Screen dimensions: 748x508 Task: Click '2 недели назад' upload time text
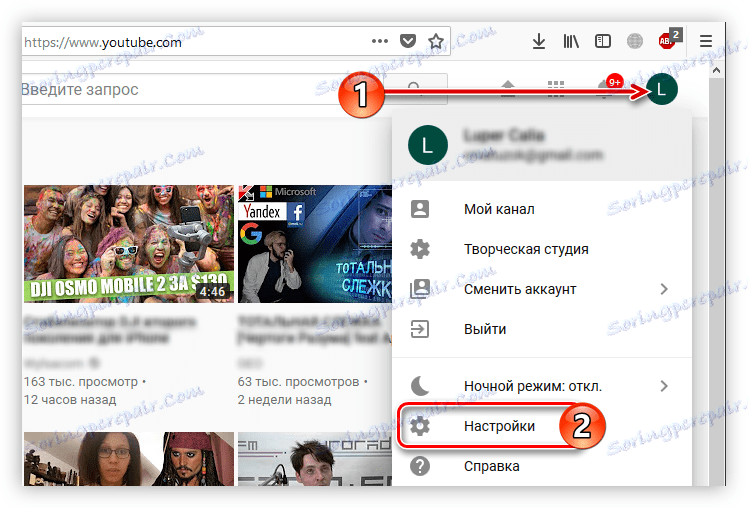pyautogui.click(x=285, y=400)
